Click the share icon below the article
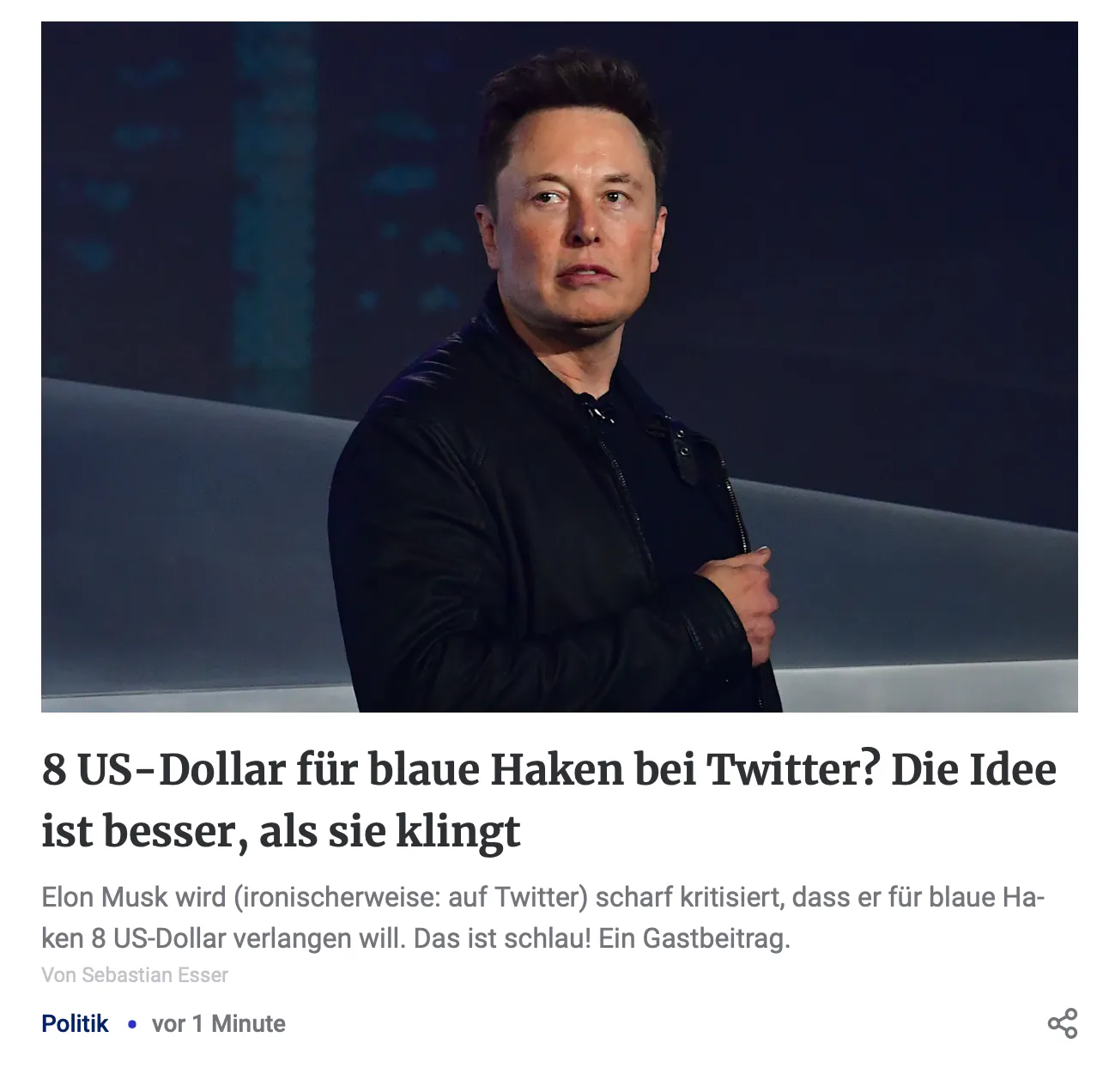The width and height of the screenshot is (1097, 1092). coord(1062,1023)
